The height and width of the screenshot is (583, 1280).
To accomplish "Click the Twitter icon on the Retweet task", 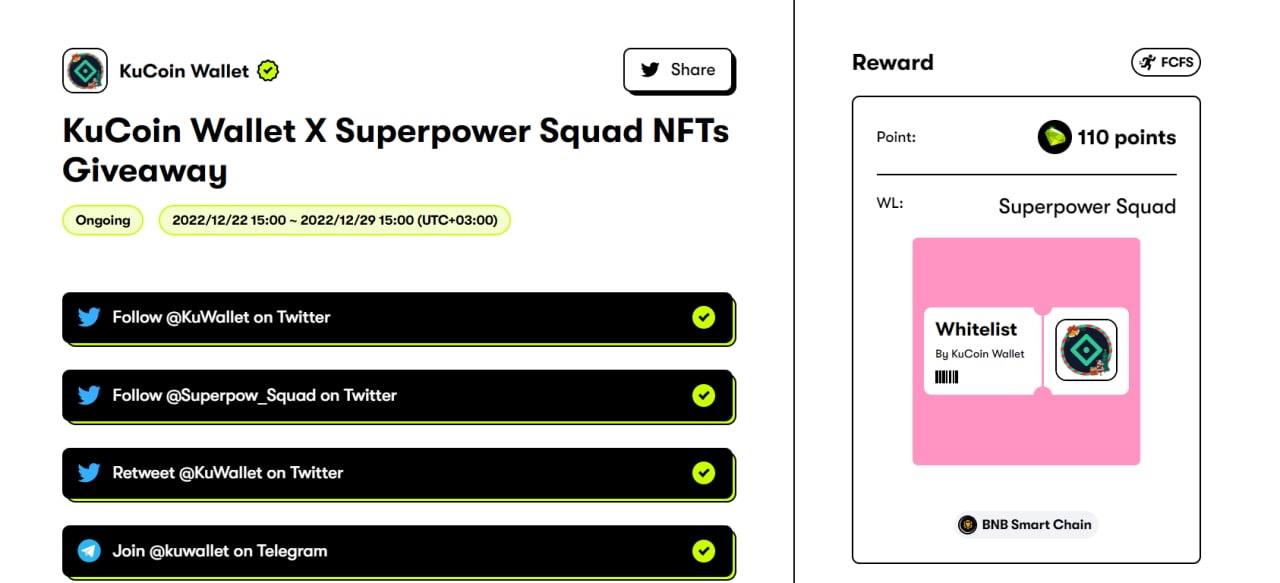I will [x=89, y=473].
